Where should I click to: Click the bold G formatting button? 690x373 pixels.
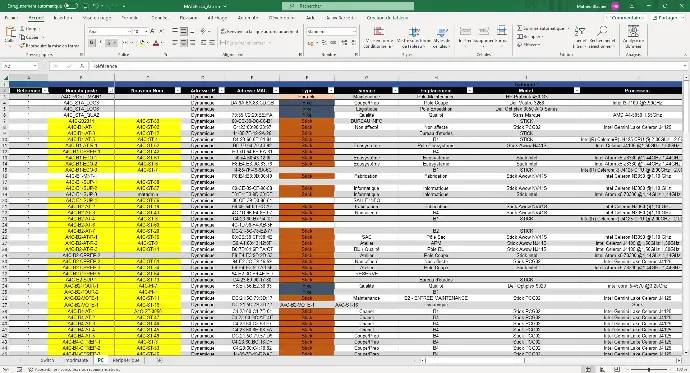click(x=92, y=43)
